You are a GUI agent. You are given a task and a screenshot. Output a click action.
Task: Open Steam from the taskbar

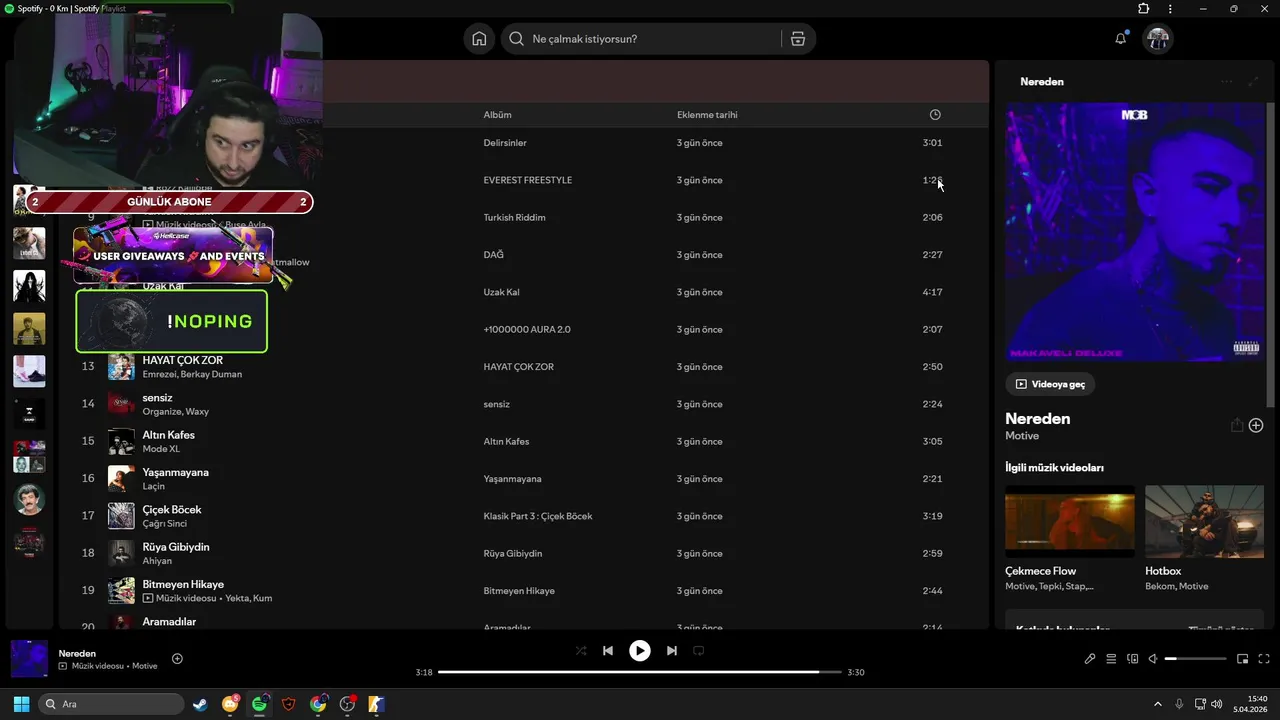(x=201, y=704)
